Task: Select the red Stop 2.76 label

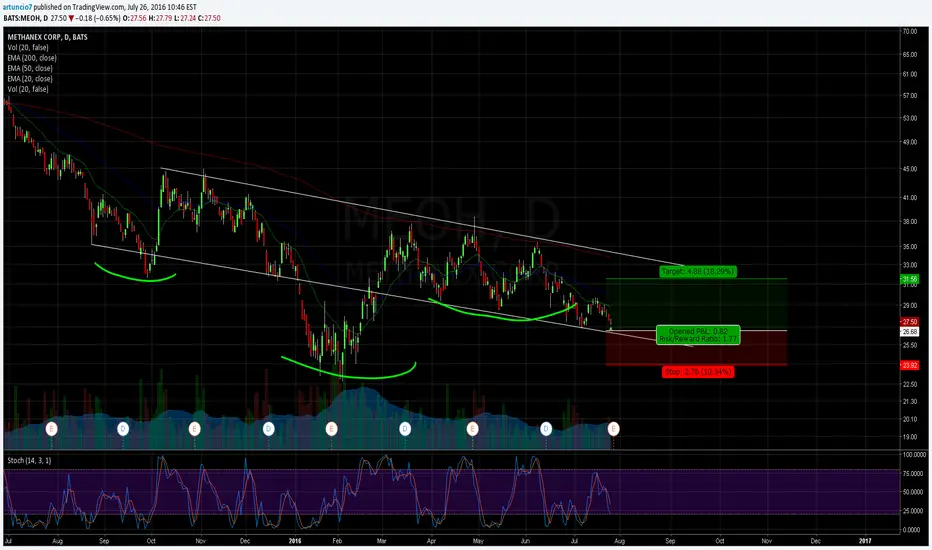Action: 698,372
